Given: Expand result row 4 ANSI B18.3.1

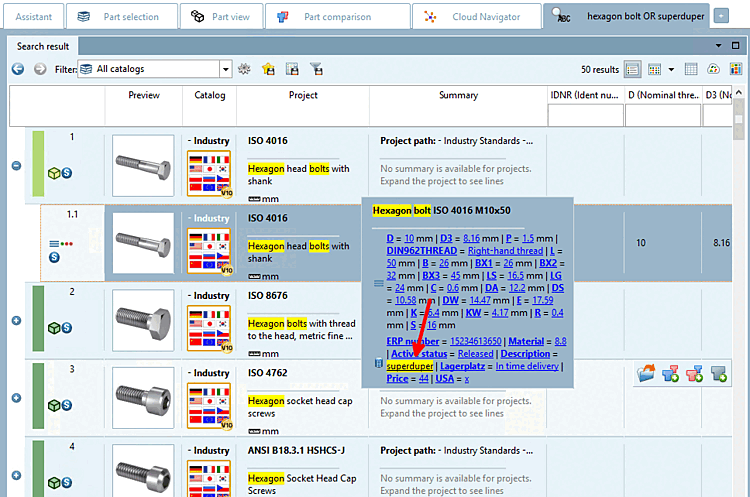Looking at the screenshot, I should [16, 475].
